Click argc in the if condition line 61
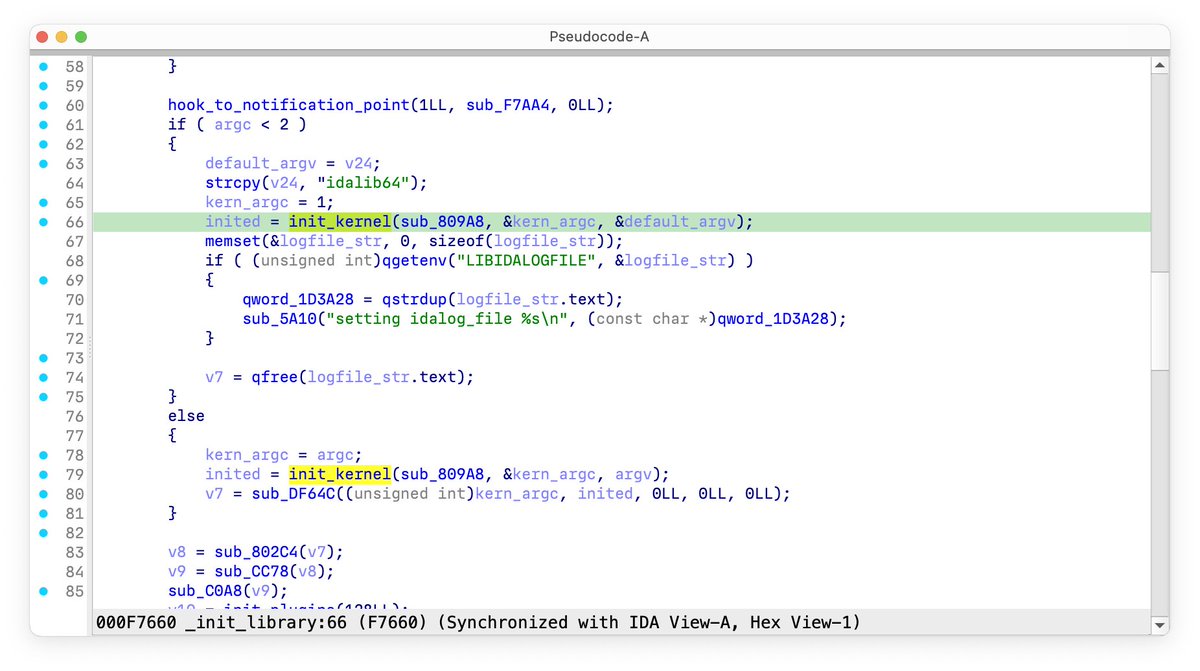 (x=233, y=125)
